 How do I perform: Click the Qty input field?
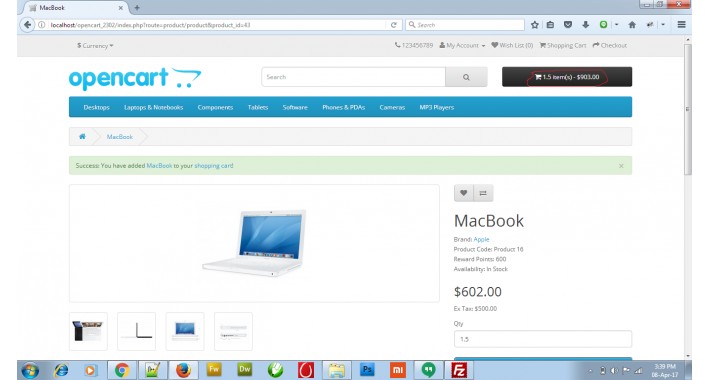(543, 339)
